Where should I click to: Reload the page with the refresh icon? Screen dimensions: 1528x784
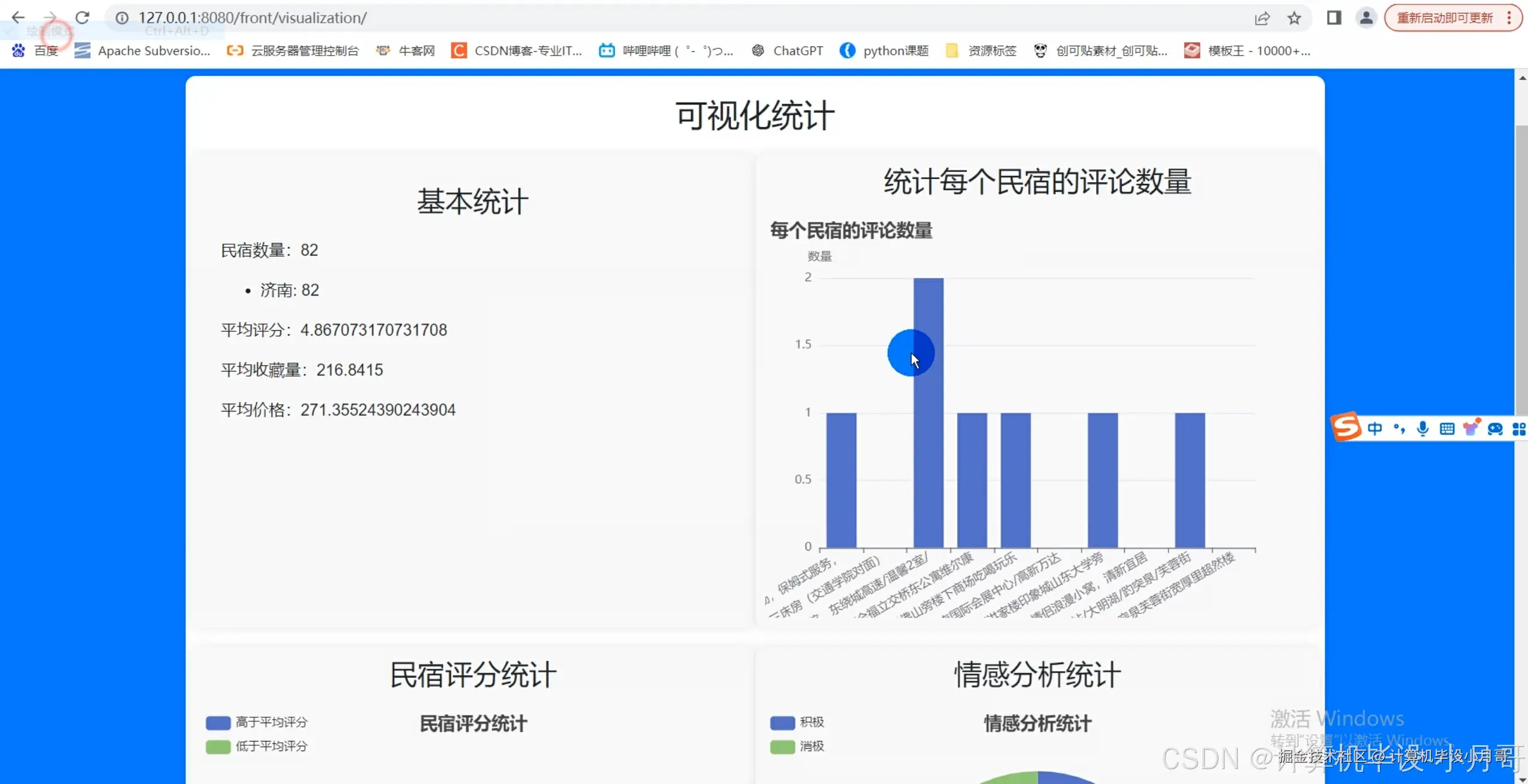(82, 18)
